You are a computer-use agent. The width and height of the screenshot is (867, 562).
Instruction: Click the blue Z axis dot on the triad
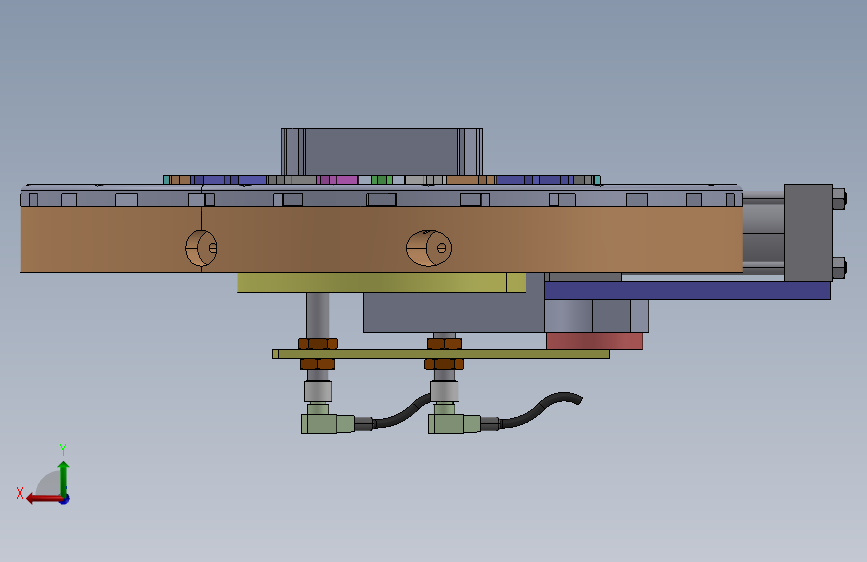tap(65, 499)
